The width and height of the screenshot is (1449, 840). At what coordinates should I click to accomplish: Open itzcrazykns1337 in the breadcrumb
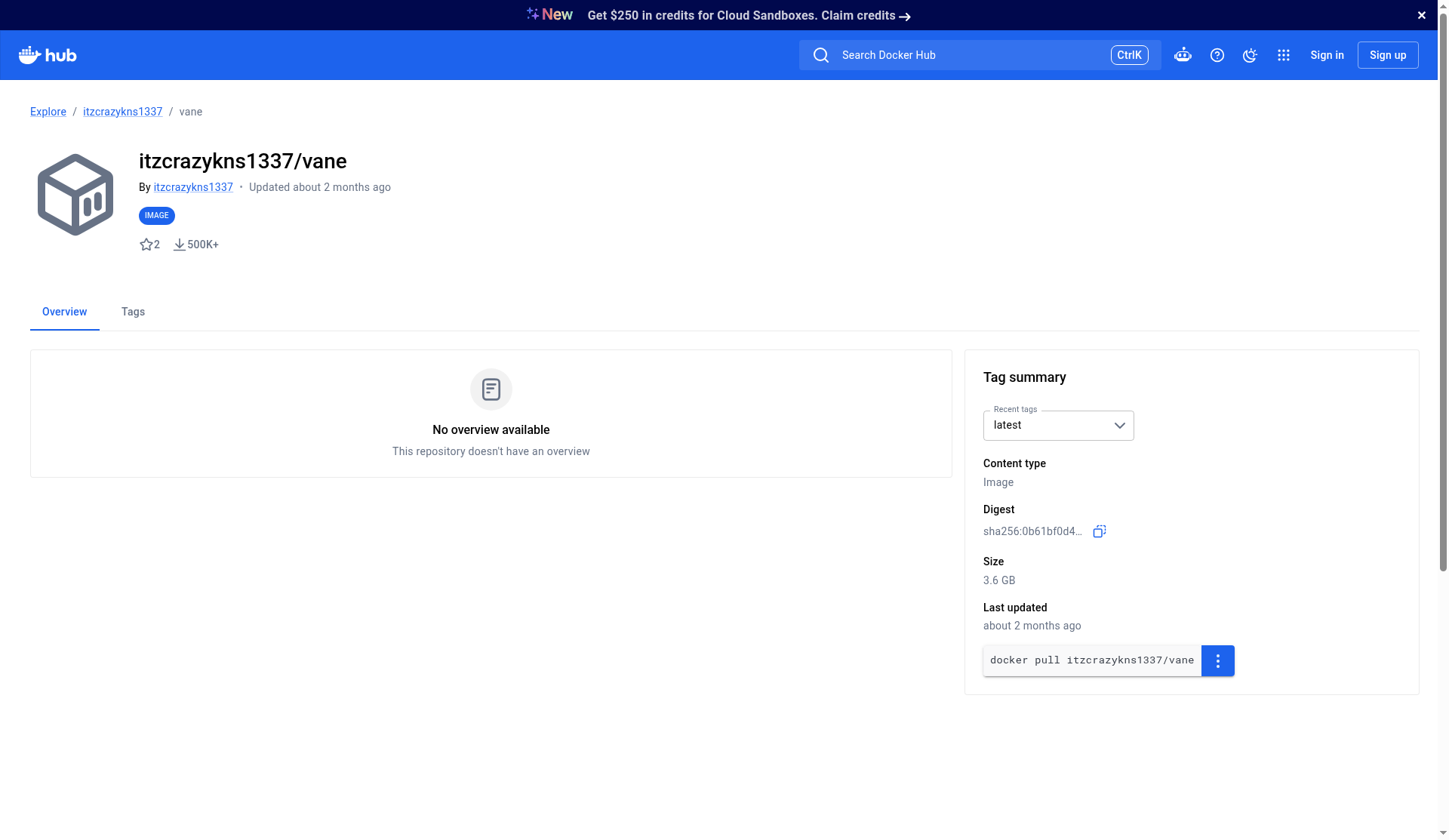click(123, 112)
